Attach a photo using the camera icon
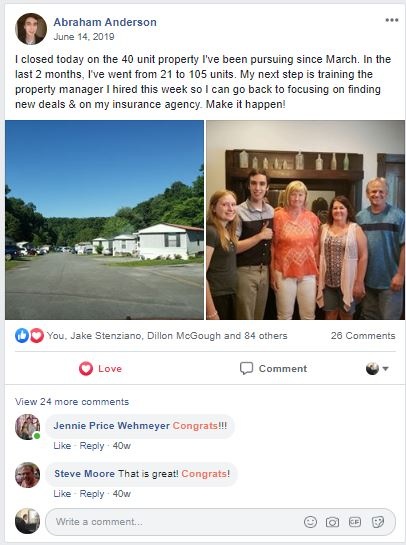Viewport: 406px width, 545px height. click(x=332, y=522)
